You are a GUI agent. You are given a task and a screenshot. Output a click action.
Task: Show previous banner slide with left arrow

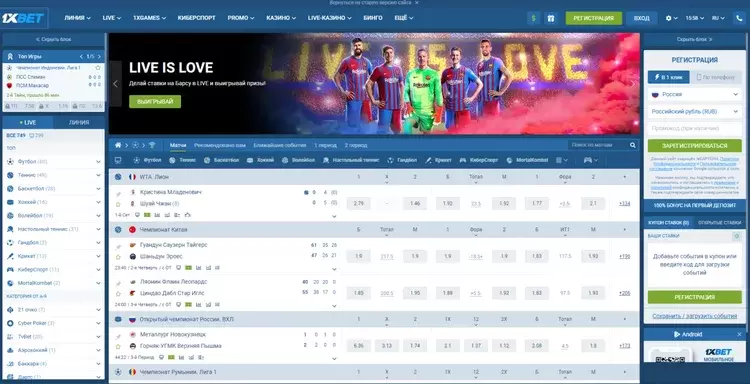point(115,84)
